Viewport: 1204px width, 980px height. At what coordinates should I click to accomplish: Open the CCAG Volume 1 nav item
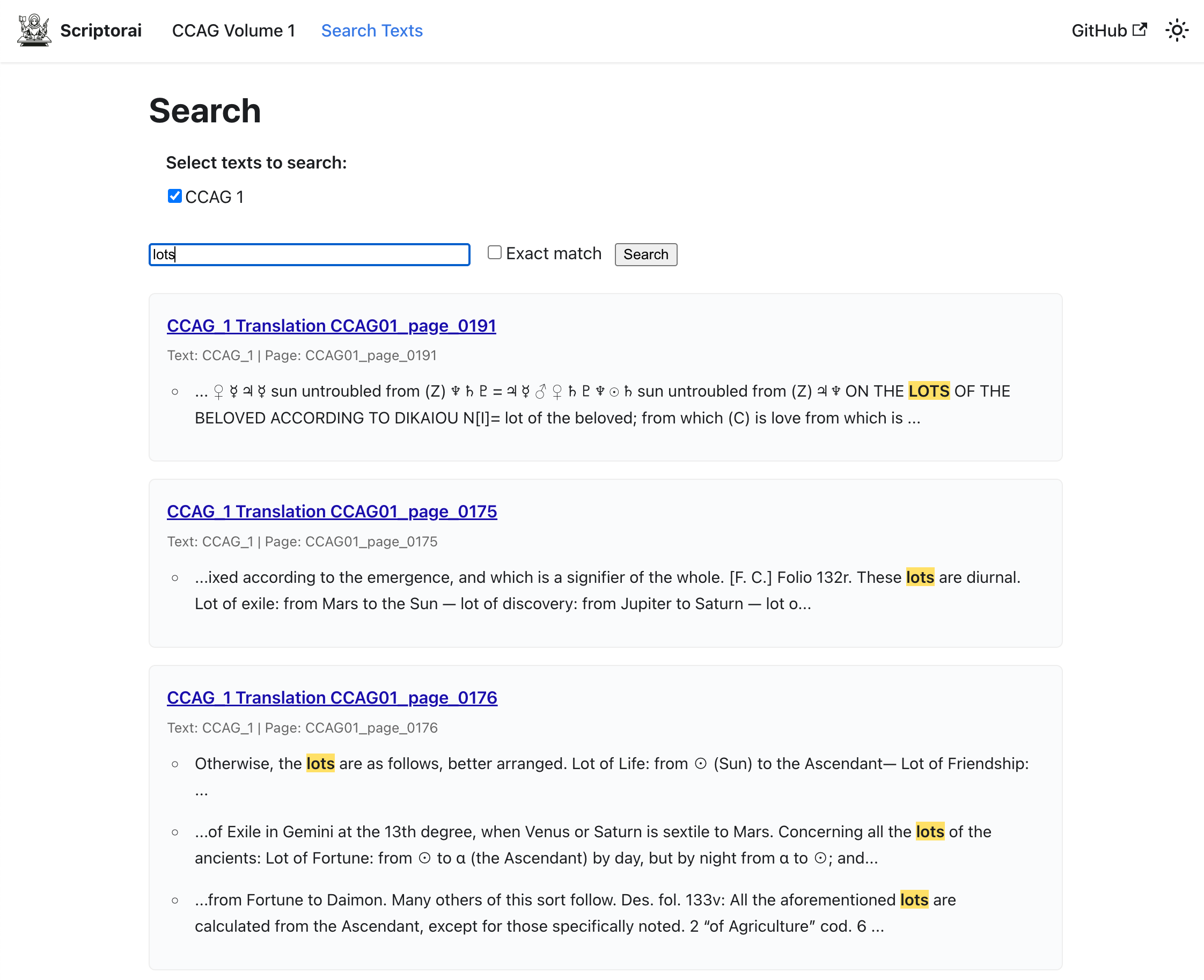coord(233,31)
